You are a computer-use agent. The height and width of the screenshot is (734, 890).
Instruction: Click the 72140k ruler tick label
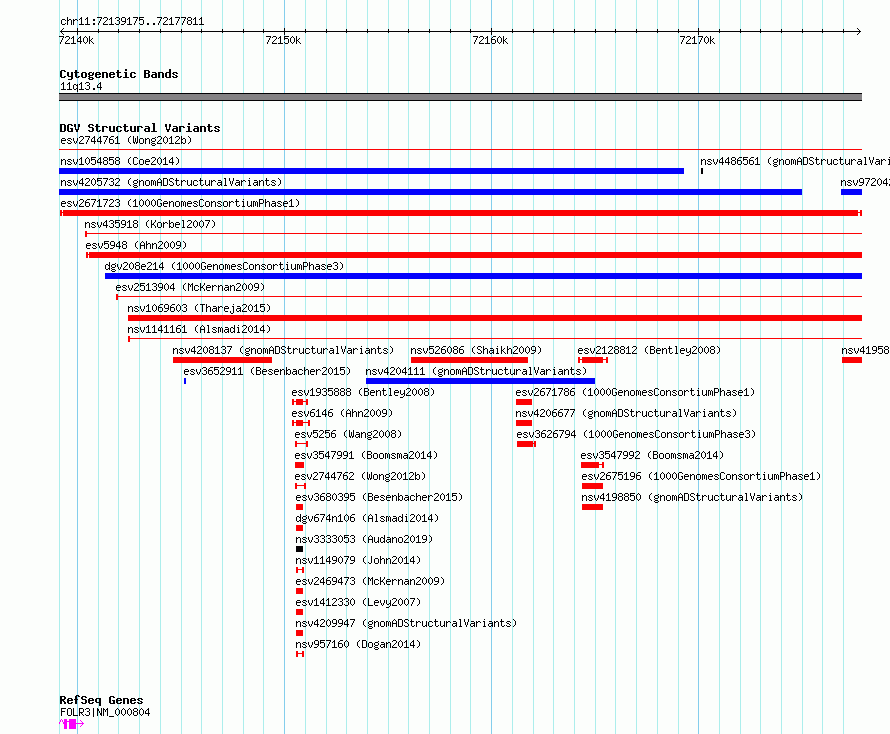pos(77,40)
